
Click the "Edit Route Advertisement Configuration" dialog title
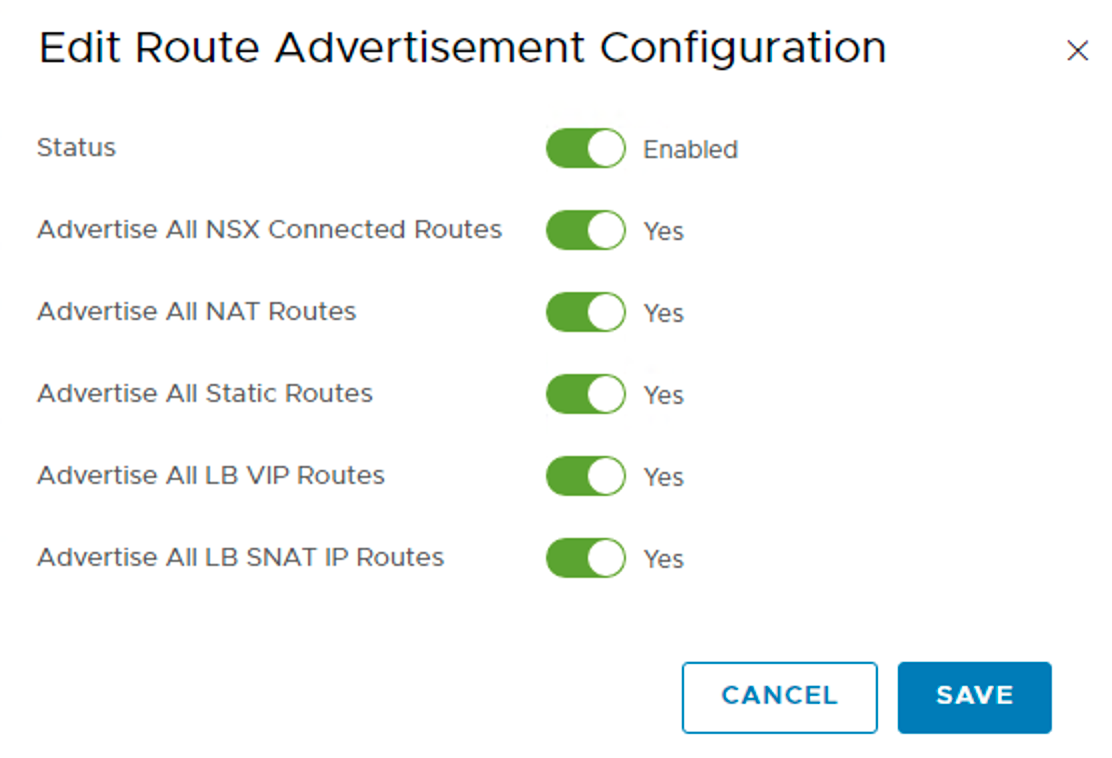coord(462,48)
